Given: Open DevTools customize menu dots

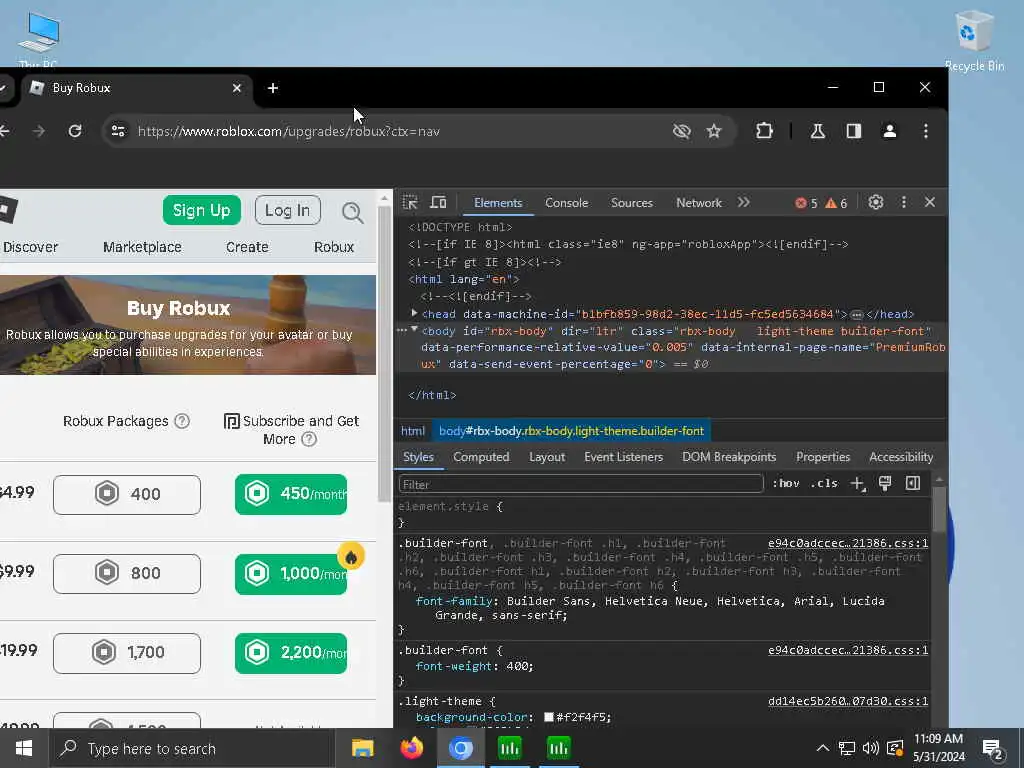Looking at the screenshot, I should coord(904,202).
